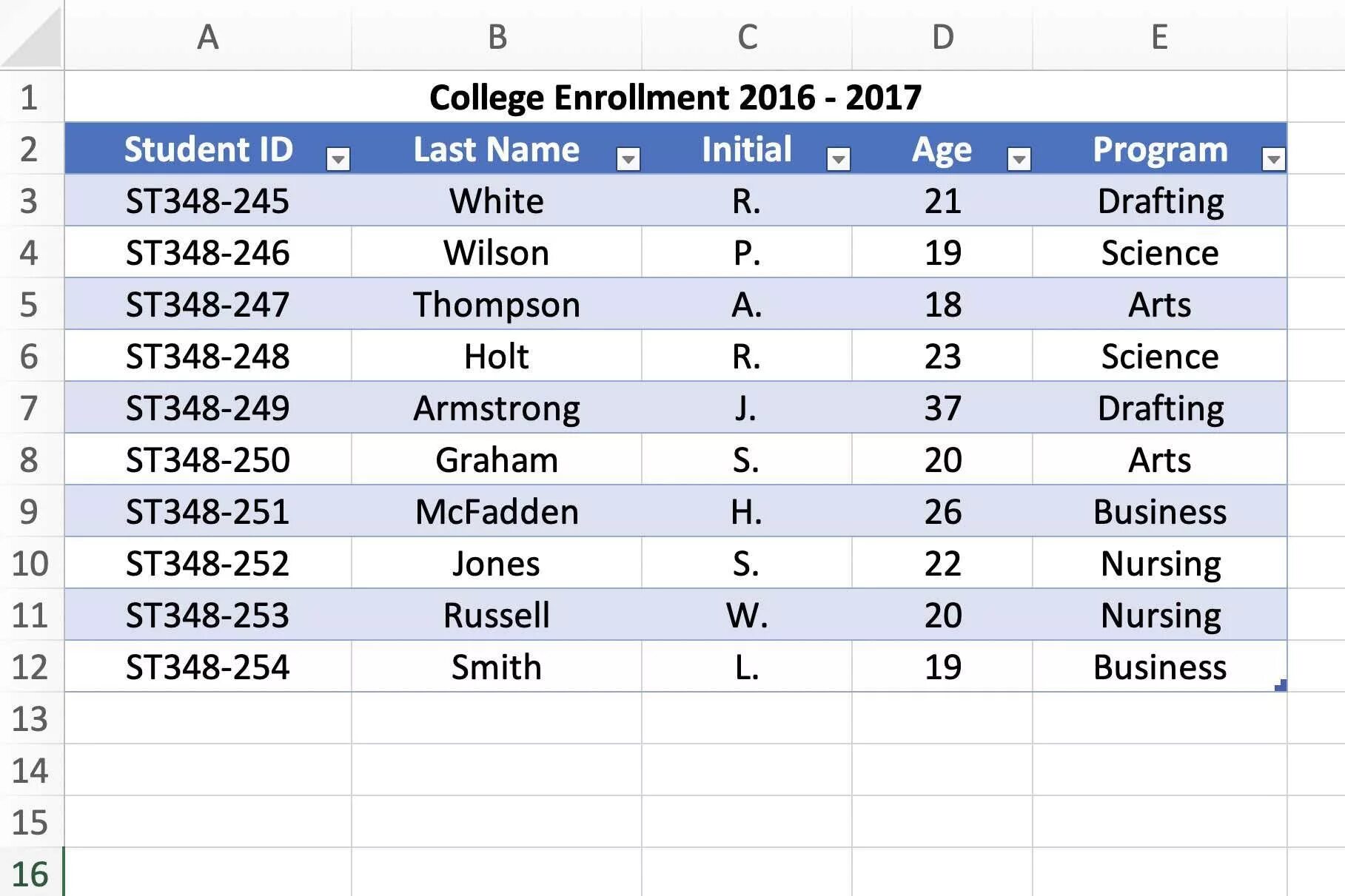Click the College Enrollment 2016 - 2017 title cell
The height and width of the screenshot is (896, 1345).
point(676,97)
